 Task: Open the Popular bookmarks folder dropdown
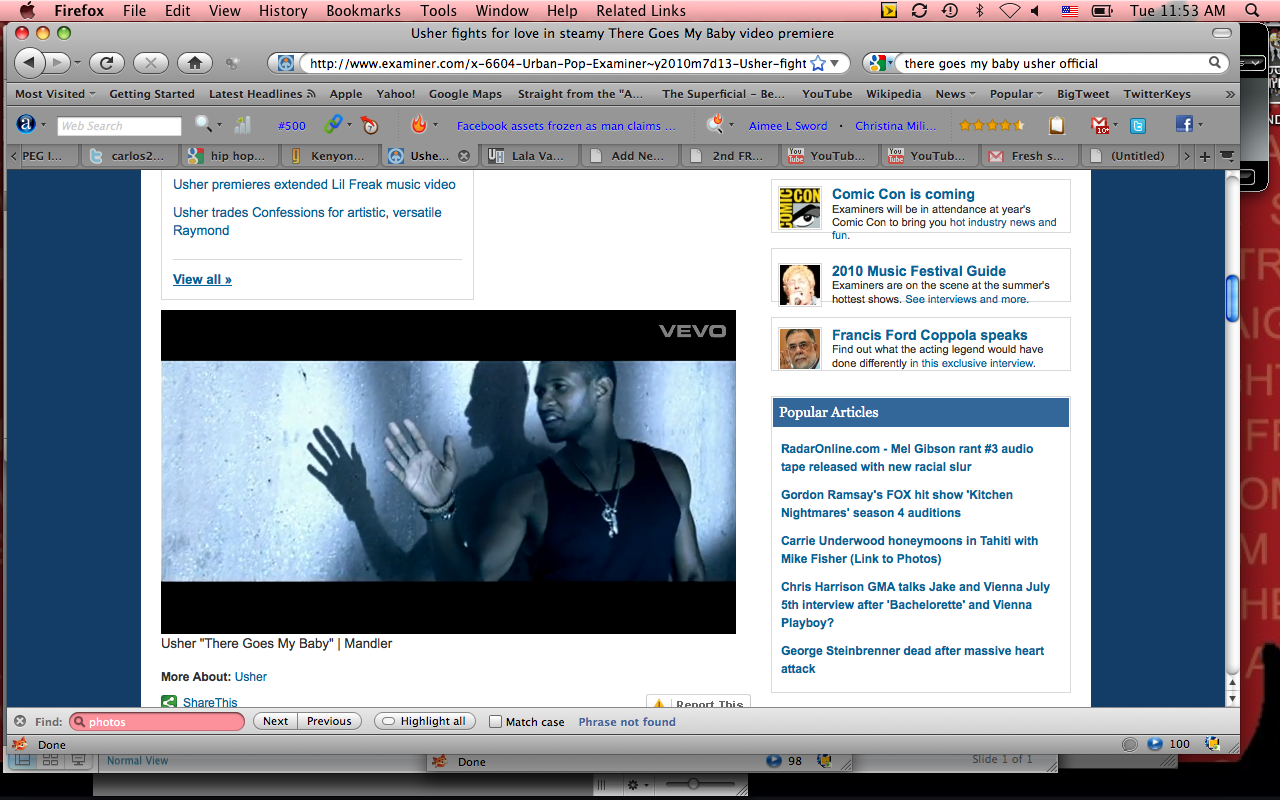1015,94
